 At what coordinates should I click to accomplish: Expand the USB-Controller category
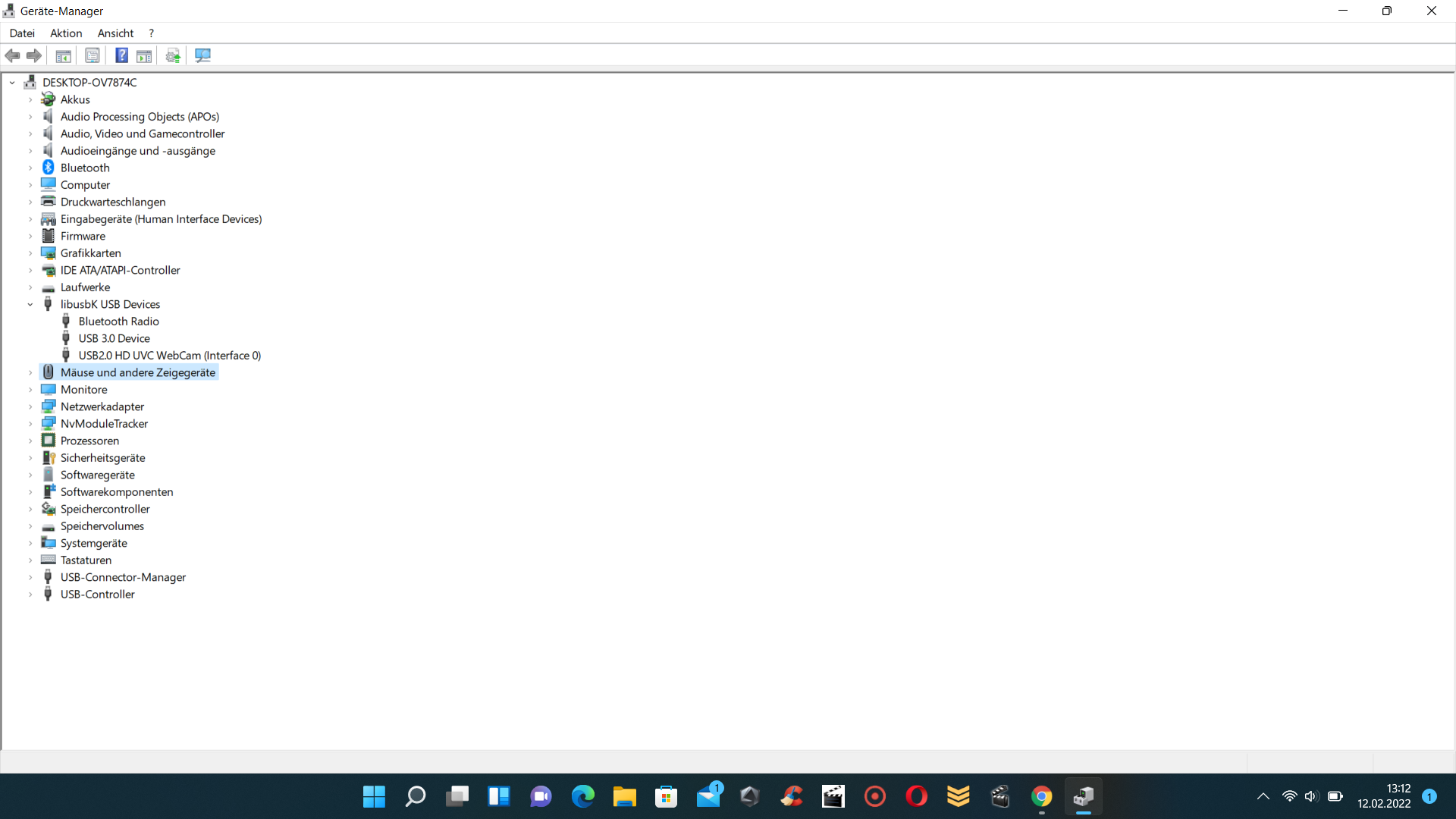click(30, 595)
